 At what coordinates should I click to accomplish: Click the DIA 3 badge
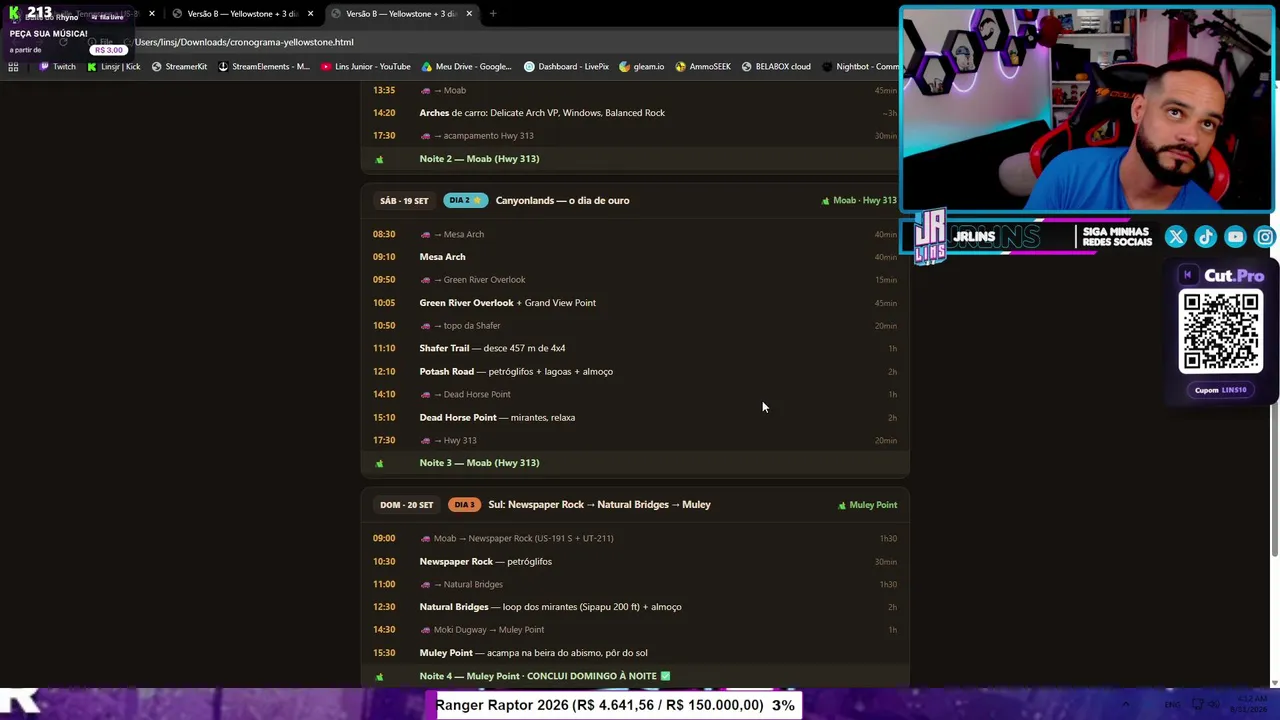click(x=464, y=505)
